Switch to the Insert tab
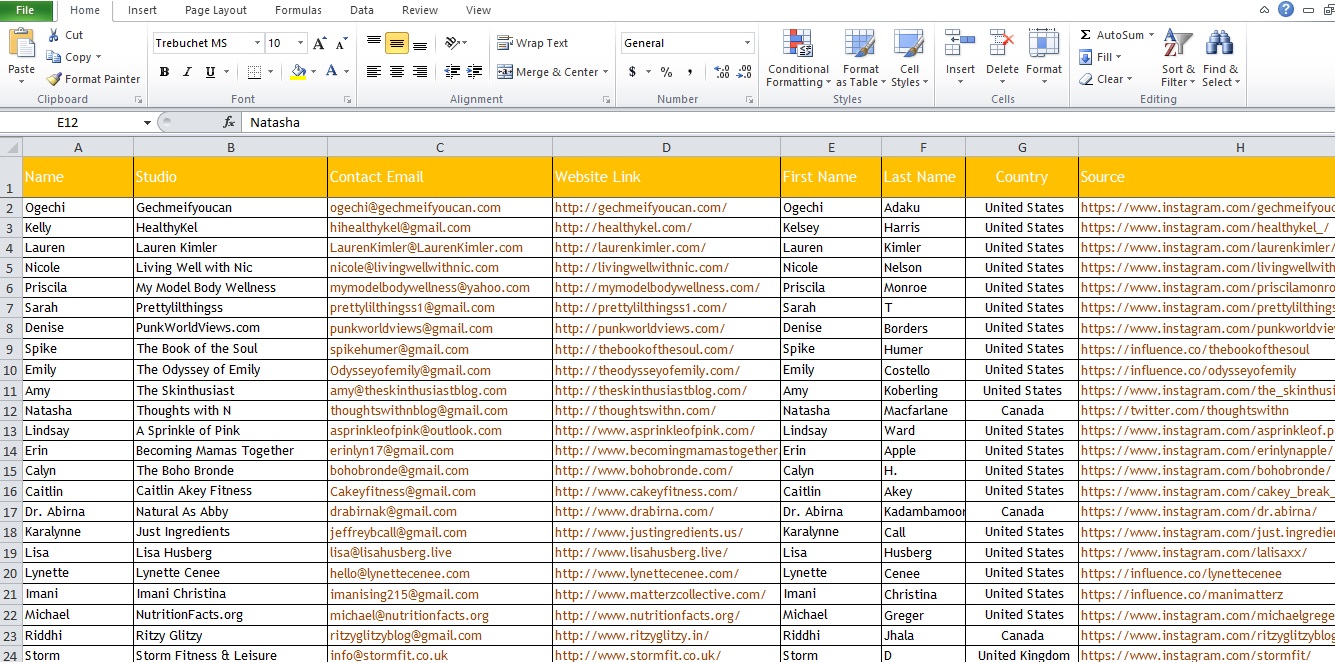The height and width of the screenshot is (663, 1335). pos(142,10)
